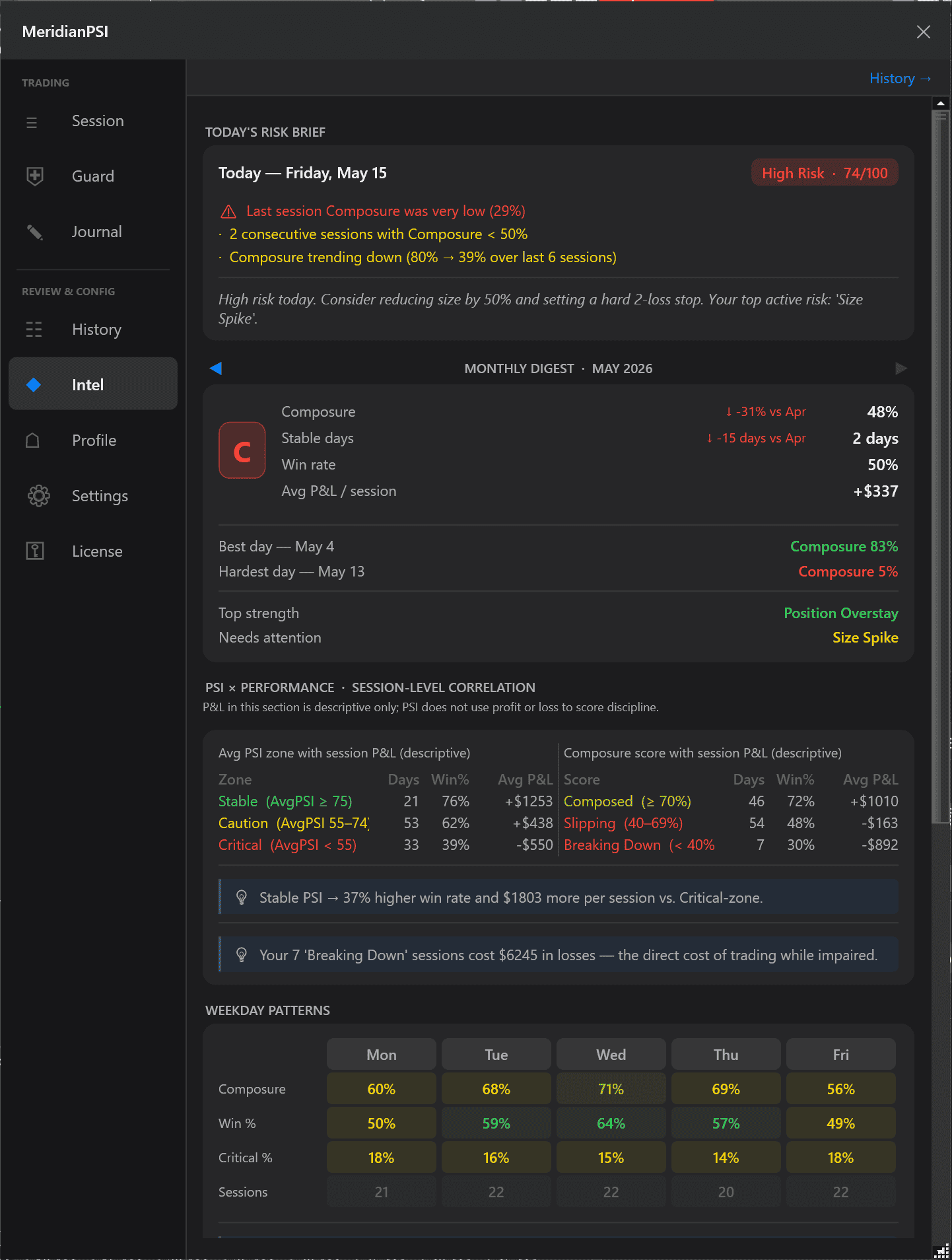Click the Thu weekday header
The image size is (952, 1260).
pyautogui.click(x=726, y=1055)
